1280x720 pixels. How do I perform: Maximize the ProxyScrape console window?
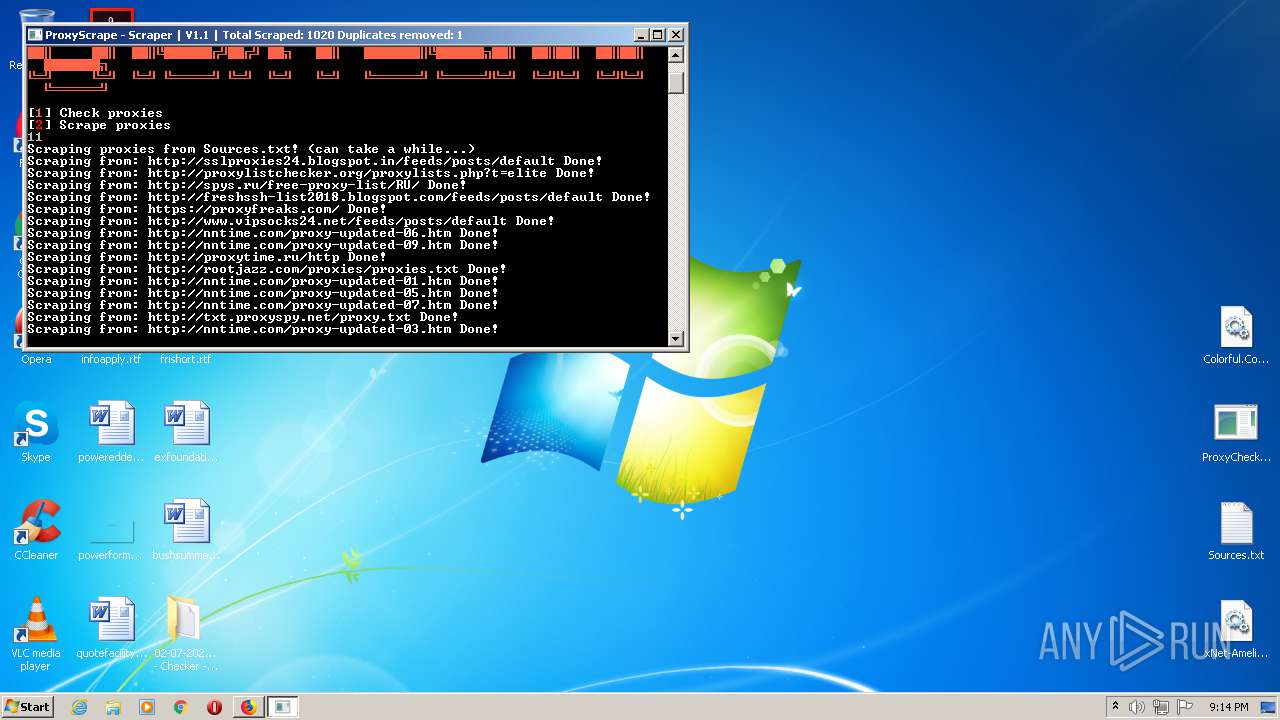[657, 35]
